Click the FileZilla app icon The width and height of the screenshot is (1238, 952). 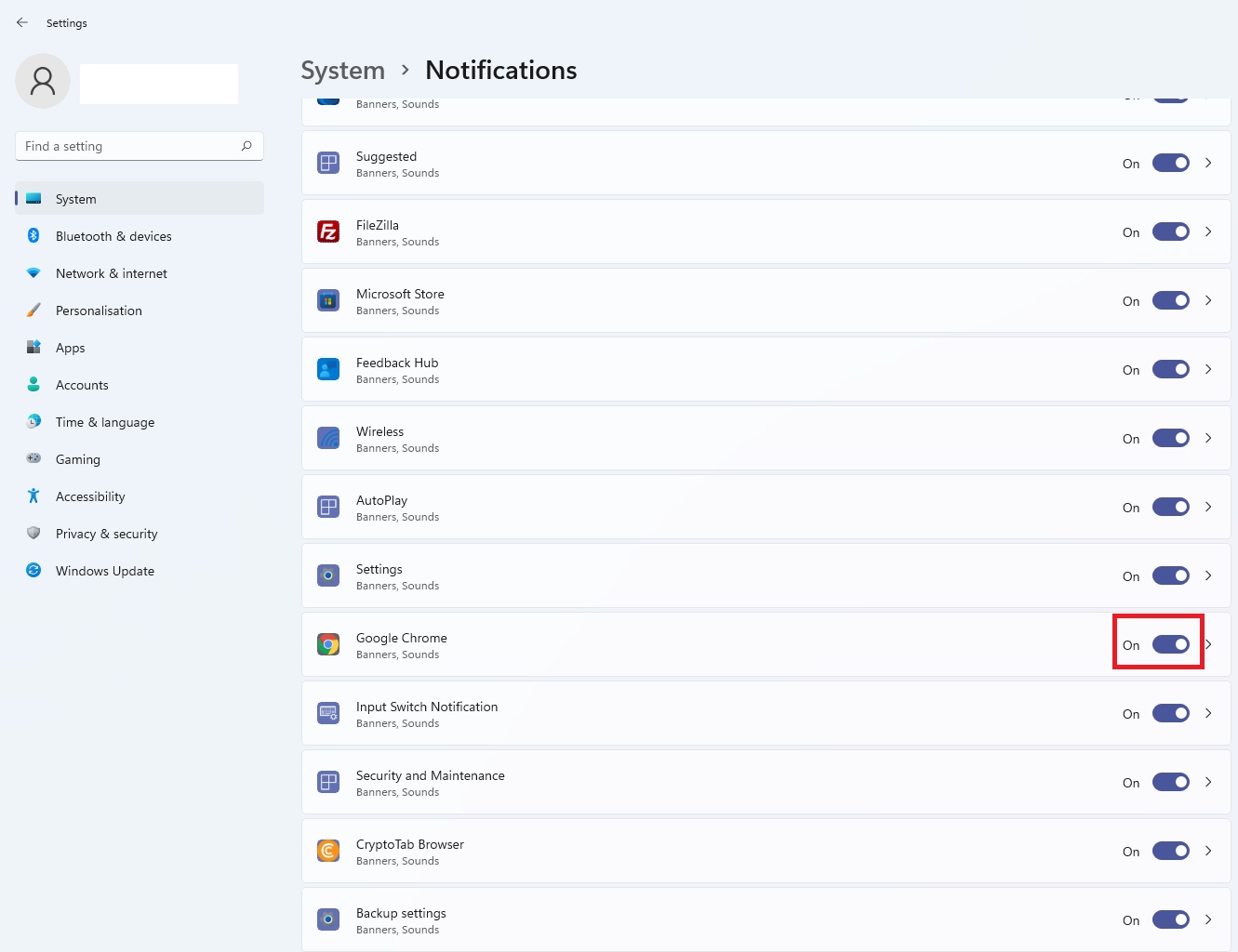pos(328,231)
